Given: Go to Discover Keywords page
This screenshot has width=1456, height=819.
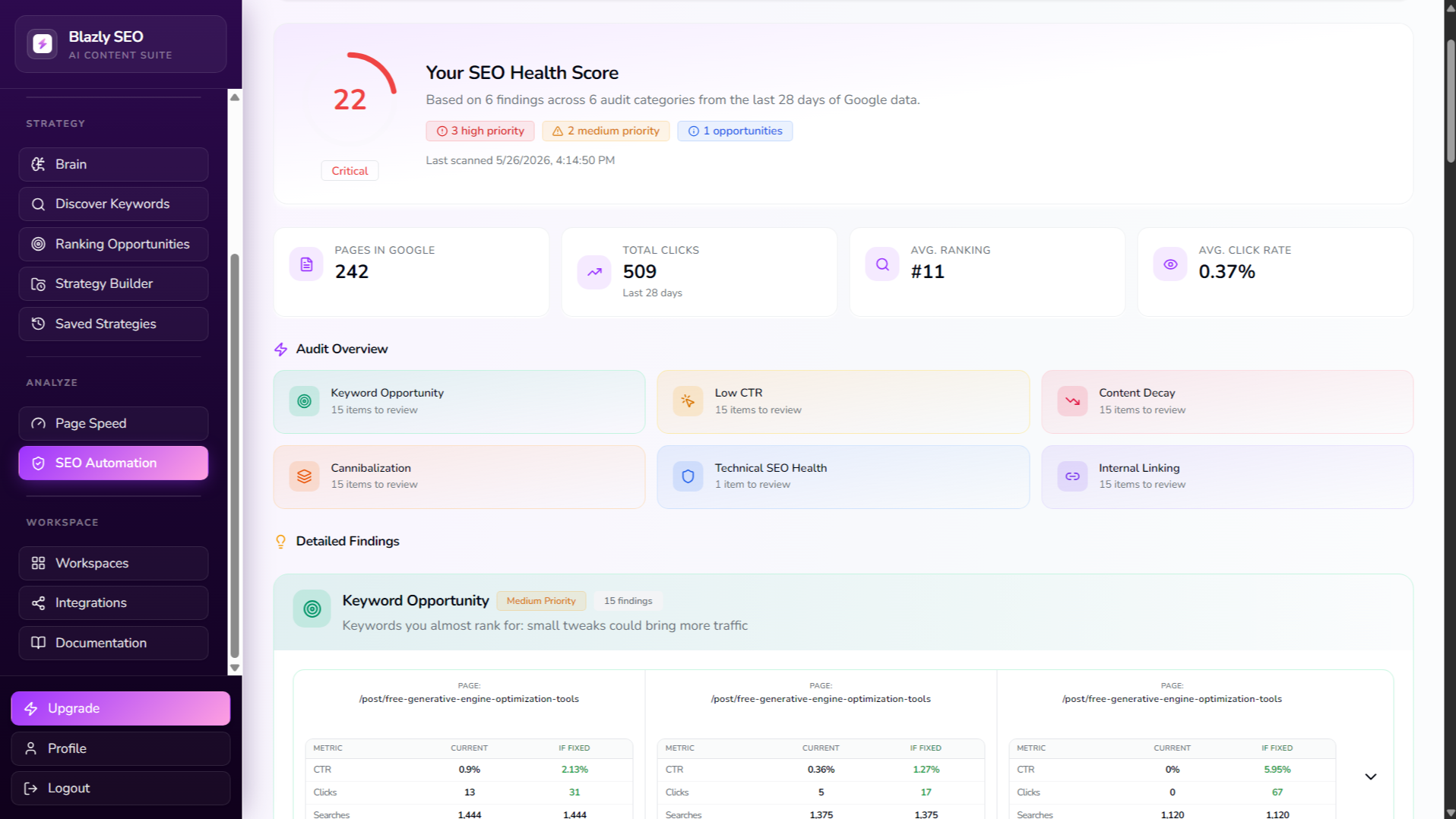Looking at the screenshot, I should pyautogui.click(x=113, y=204).
